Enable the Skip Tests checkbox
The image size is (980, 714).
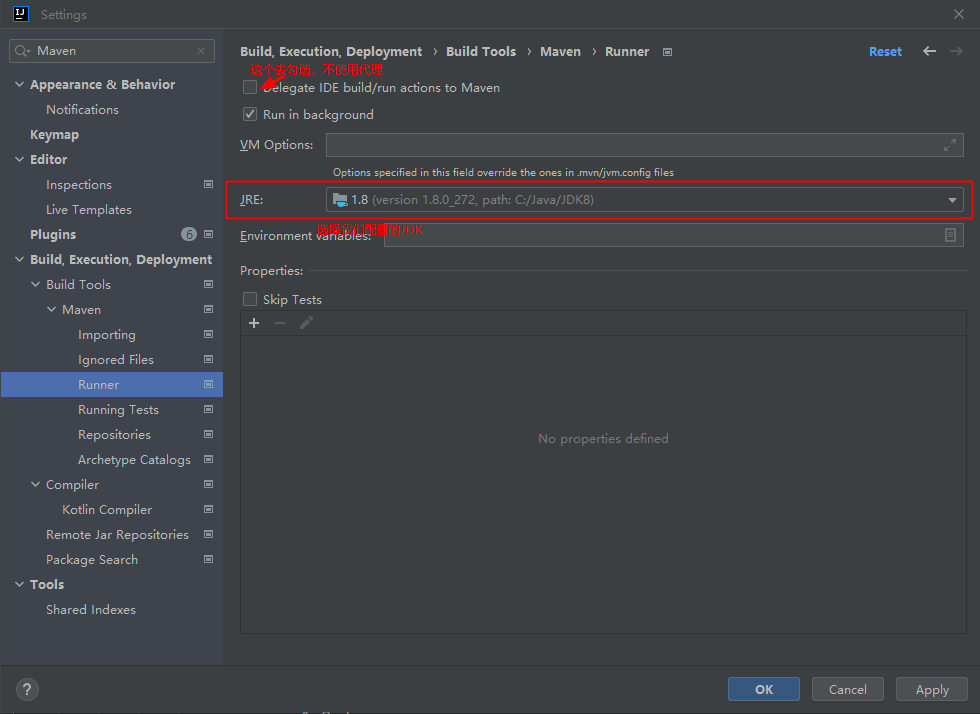[x=250, y=299]
